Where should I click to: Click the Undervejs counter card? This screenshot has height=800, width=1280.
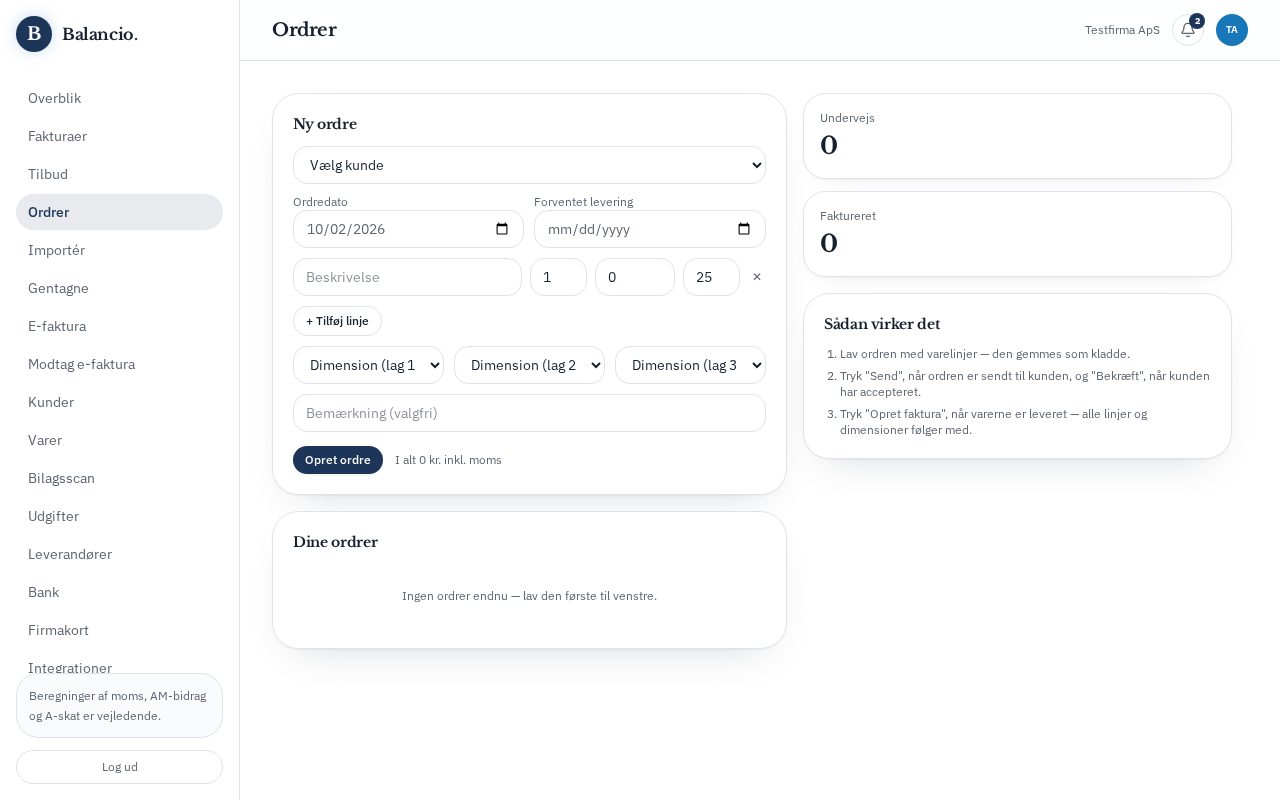[1017, 136]
